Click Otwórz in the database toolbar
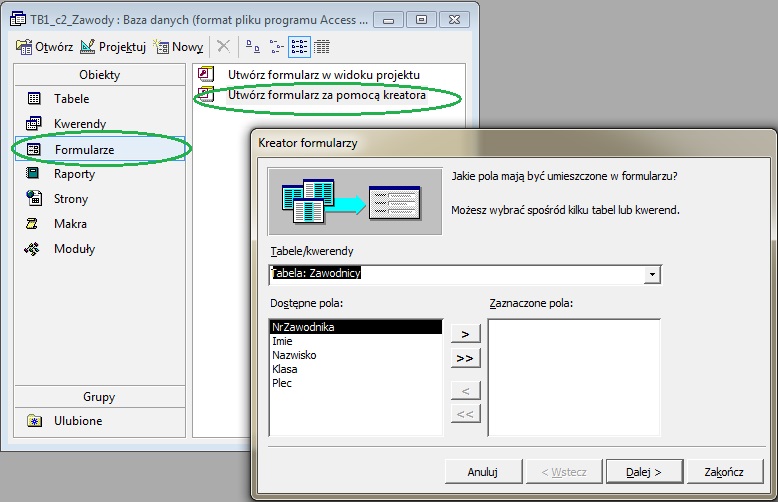 click(x=44, y=47)
